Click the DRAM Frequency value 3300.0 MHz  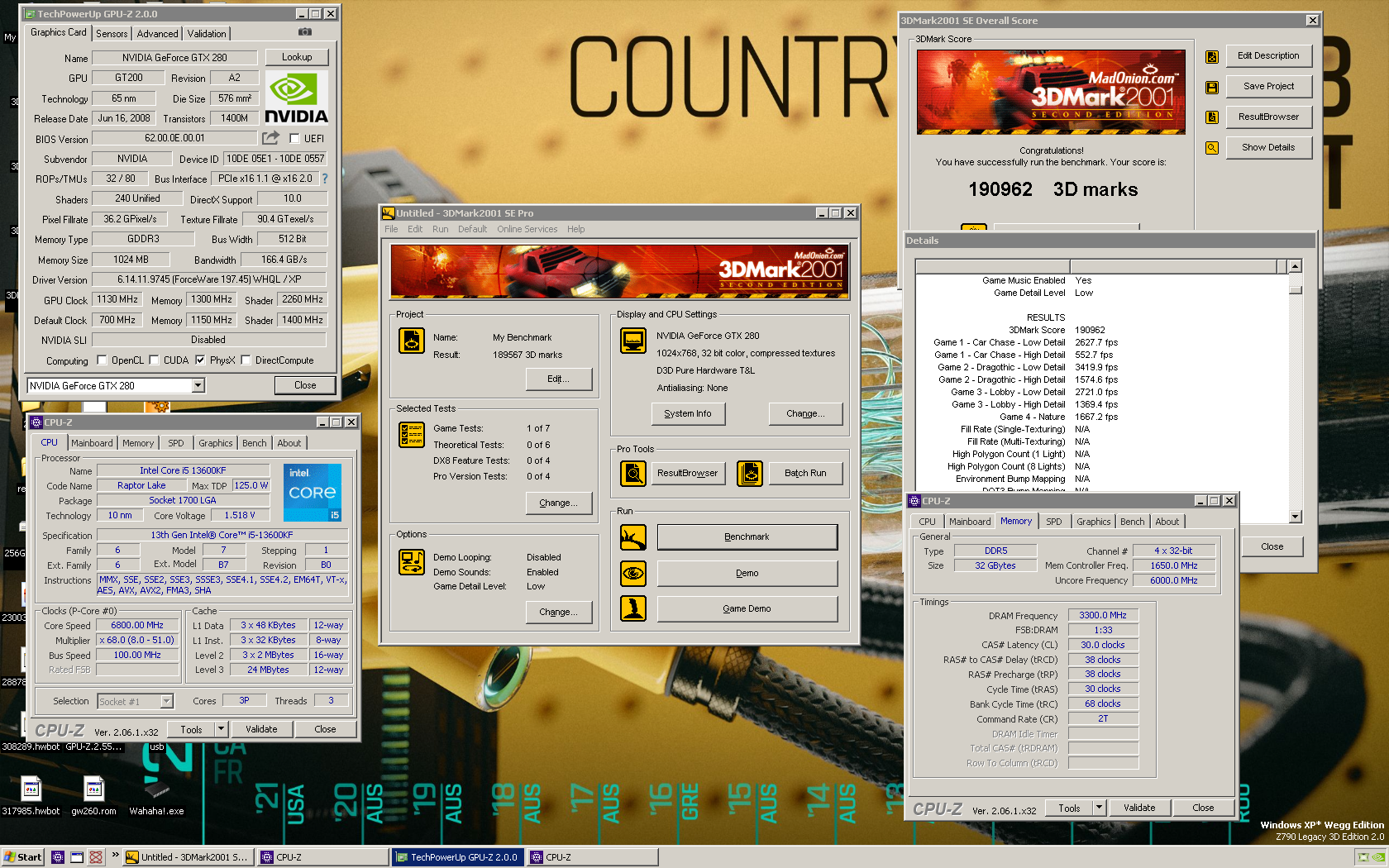[x=1103, y=616]
